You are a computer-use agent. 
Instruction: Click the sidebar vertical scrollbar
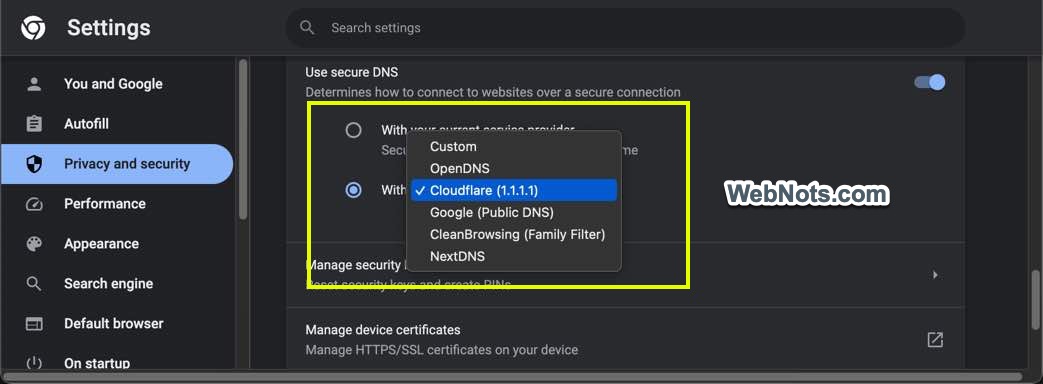(243, 140)
